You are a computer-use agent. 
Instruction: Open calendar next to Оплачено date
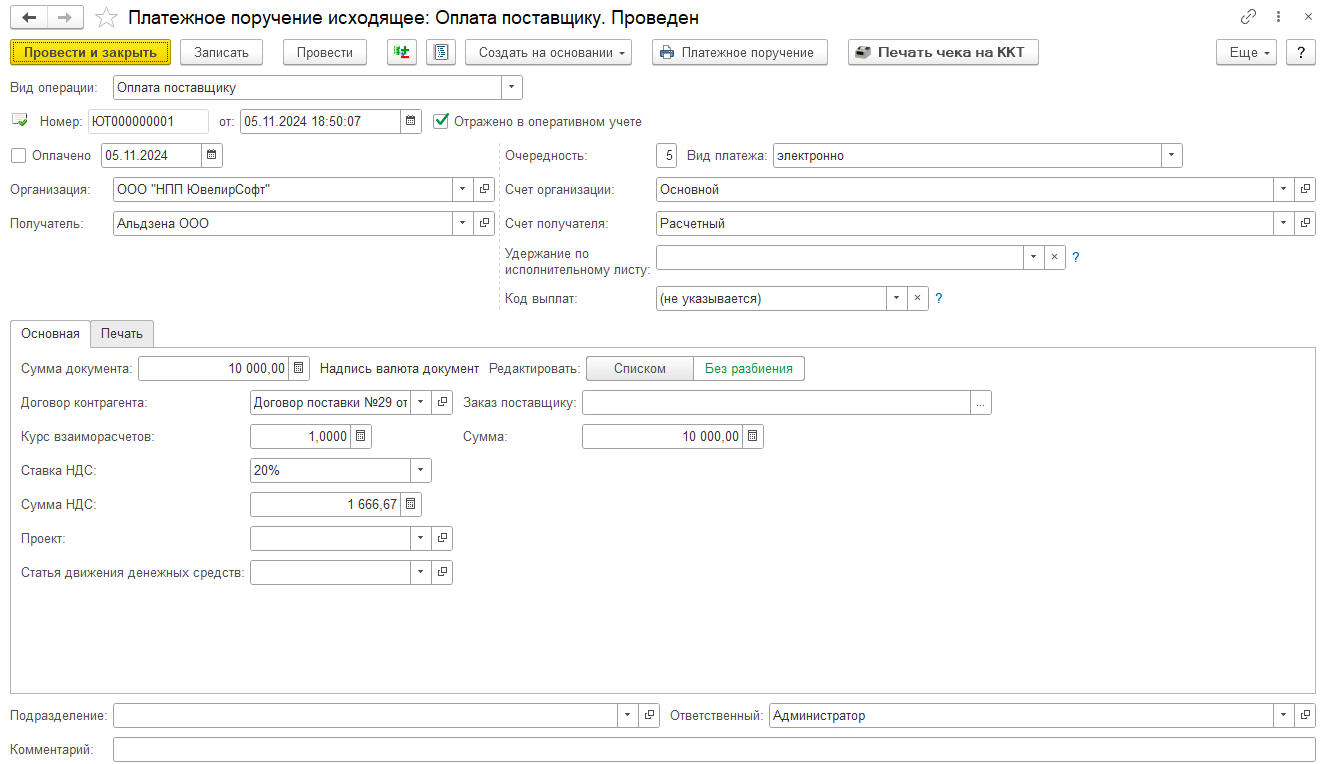[x=212, y=156]
